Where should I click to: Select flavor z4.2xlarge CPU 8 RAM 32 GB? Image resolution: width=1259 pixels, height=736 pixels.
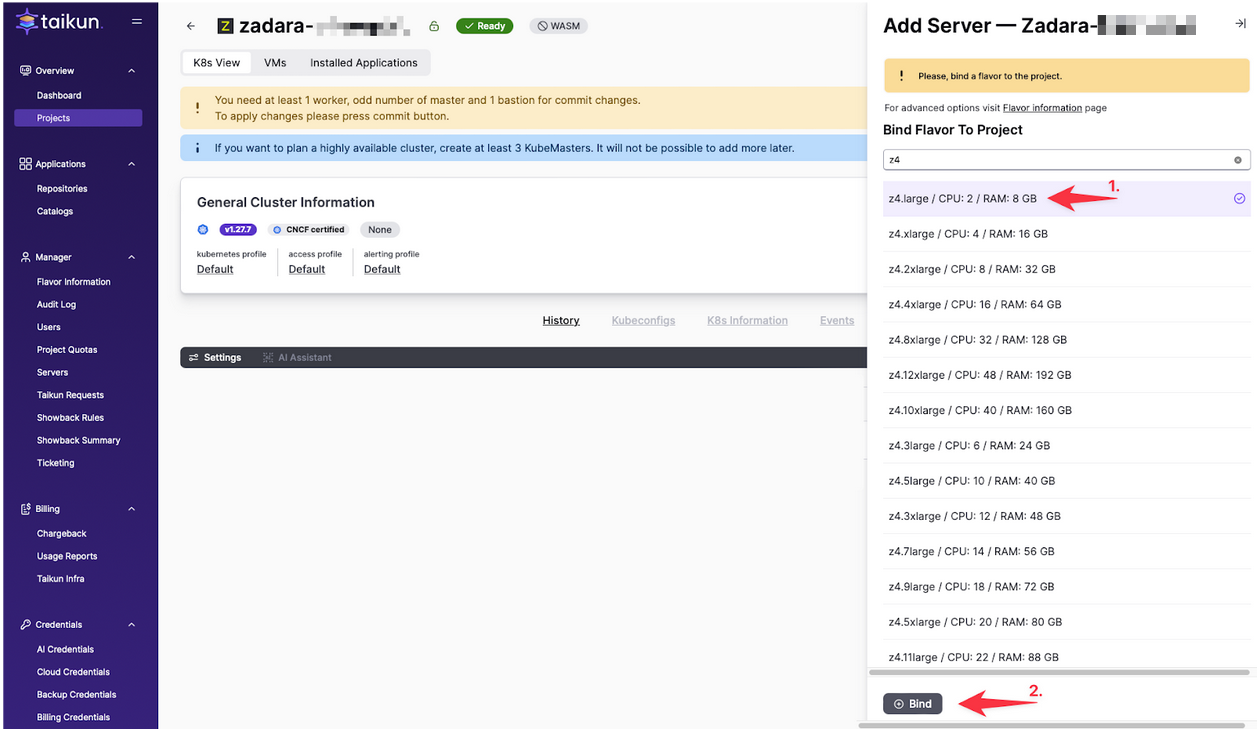coord(1067,269)
